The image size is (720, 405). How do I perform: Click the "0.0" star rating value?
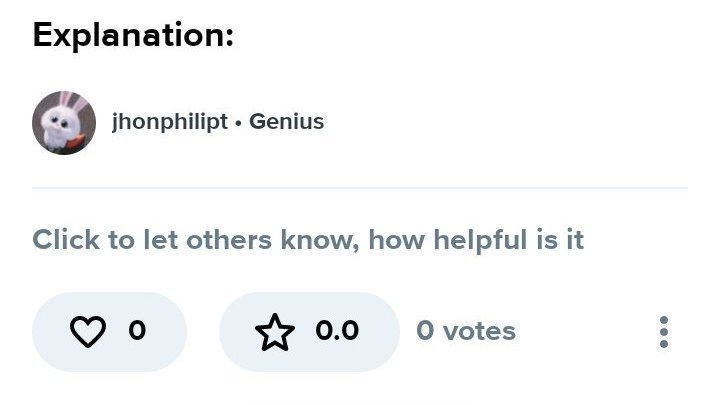337,331
